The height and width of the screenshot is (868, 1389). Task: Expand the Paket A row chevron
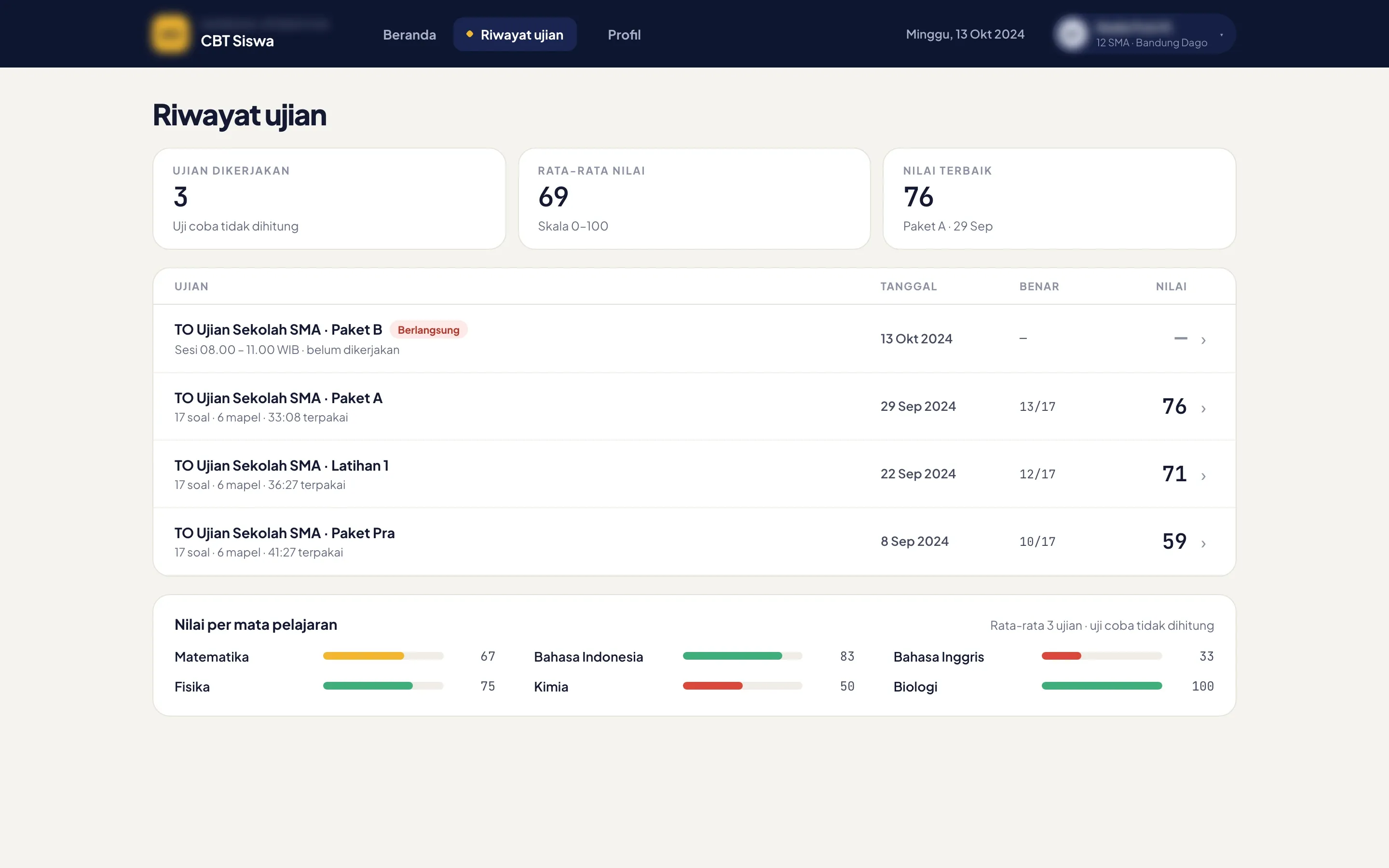coord(1204,409)
